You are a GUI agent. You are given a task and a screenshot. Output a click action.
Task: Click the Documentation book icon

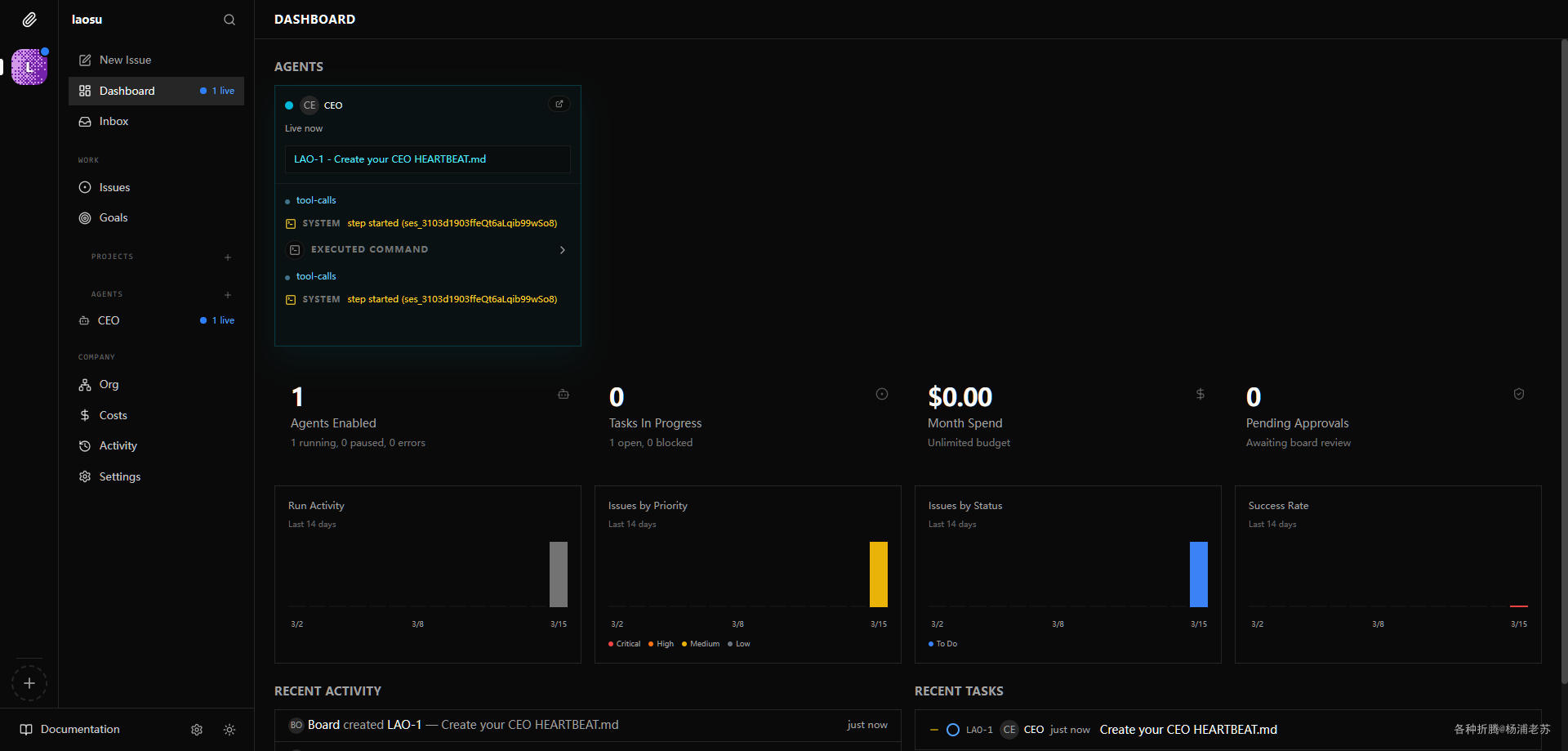coord(26,730)
